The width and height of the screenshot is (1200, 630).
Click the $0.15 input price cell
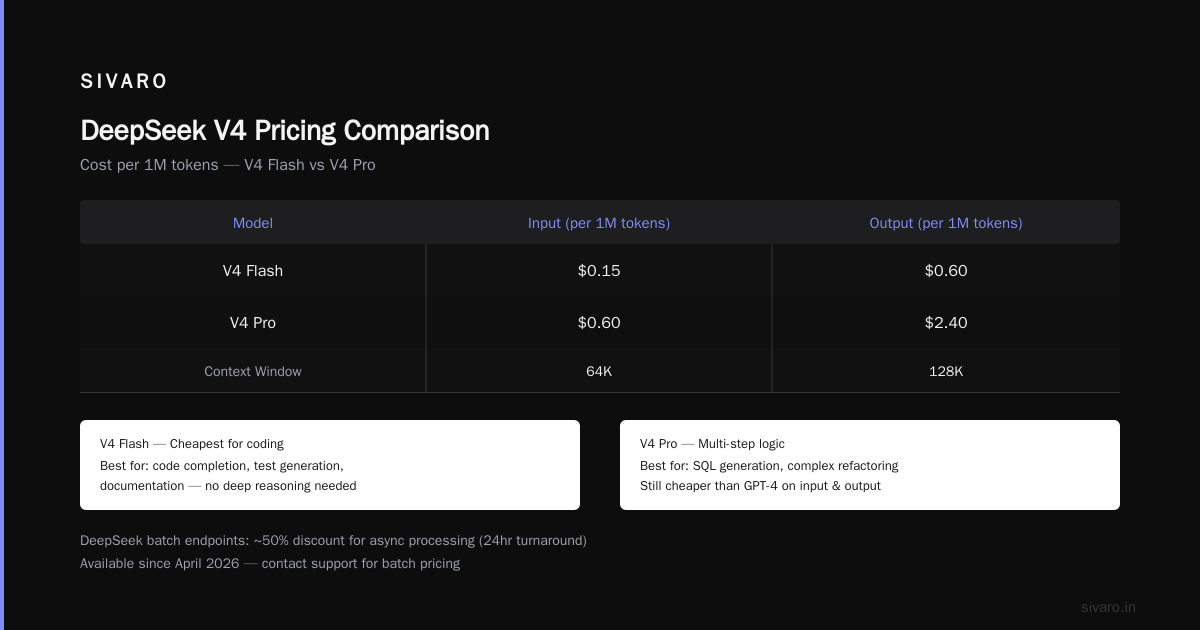pyautogui.click(x=599, y=271)
